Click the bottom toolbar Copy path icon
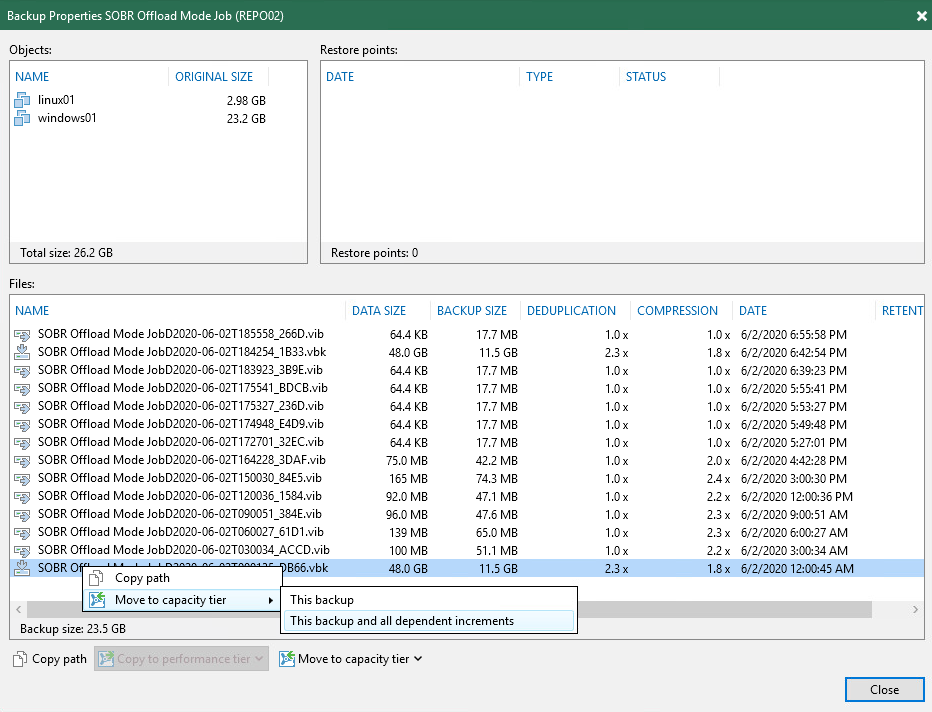 point(20,659)
